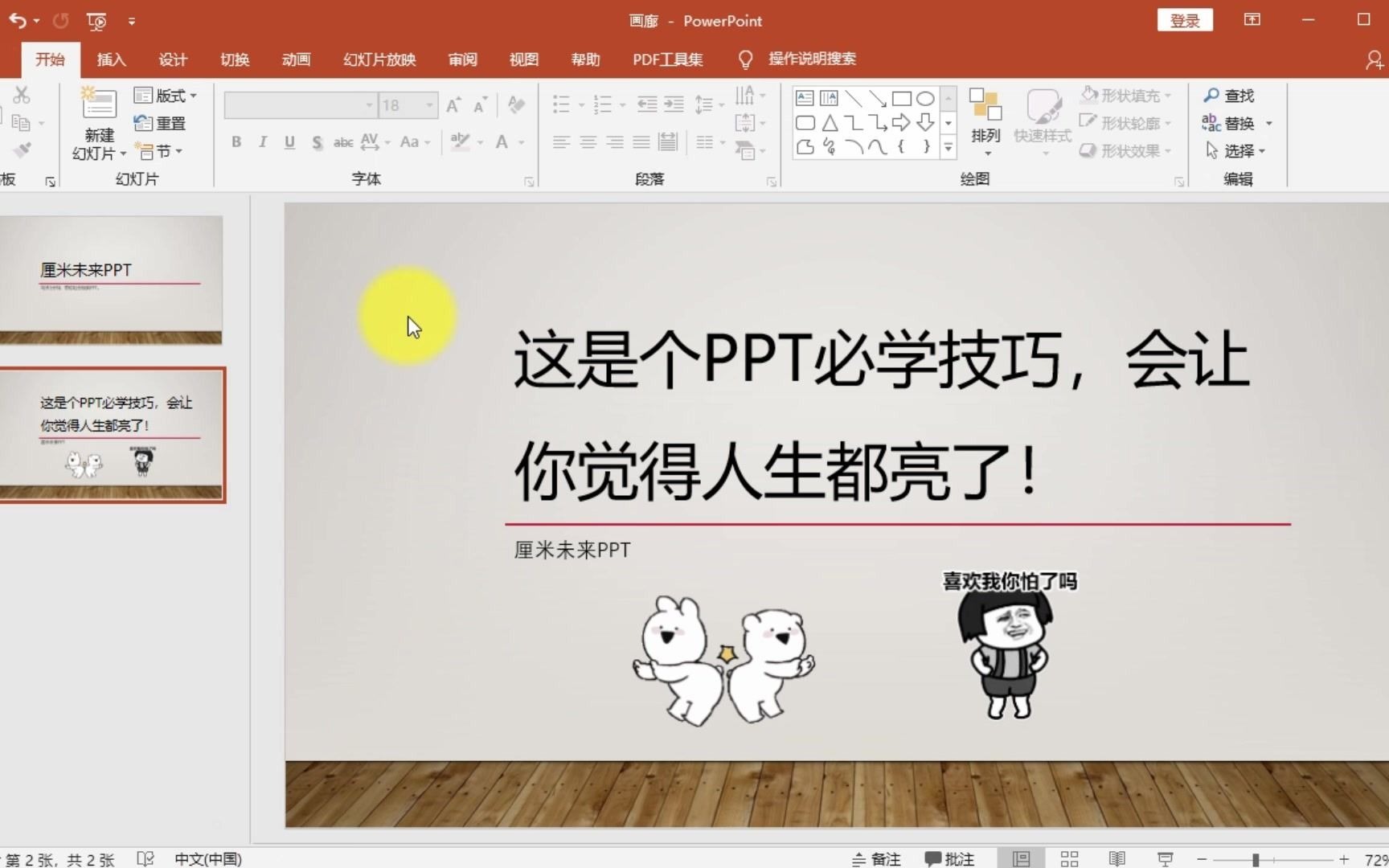The image size is (1389, 868).
Task: Click 替换 Replace button
Action: [1229, 123]
